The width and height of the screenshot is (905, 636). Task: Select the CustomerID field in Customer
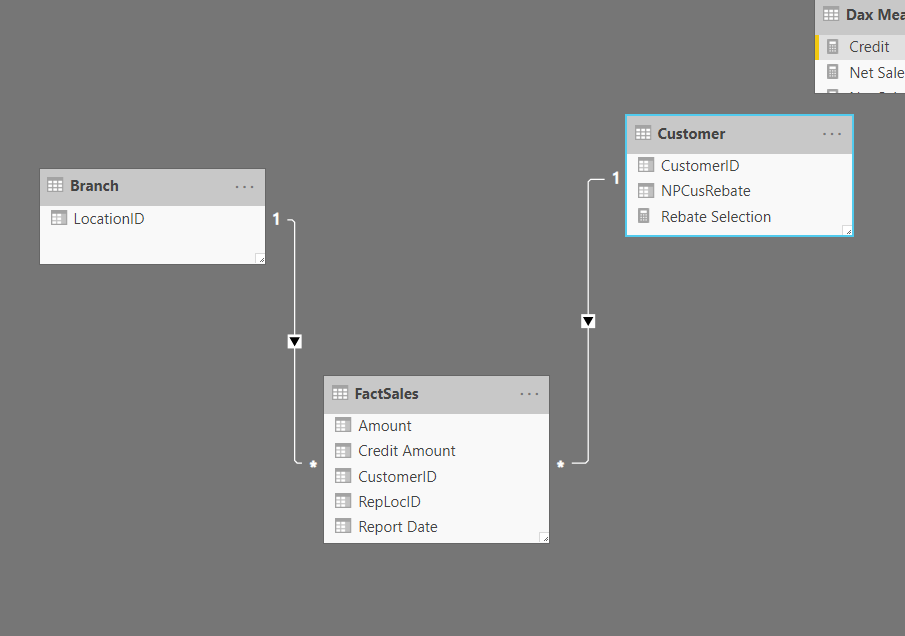pyautogui.click(x=739, y=166)
